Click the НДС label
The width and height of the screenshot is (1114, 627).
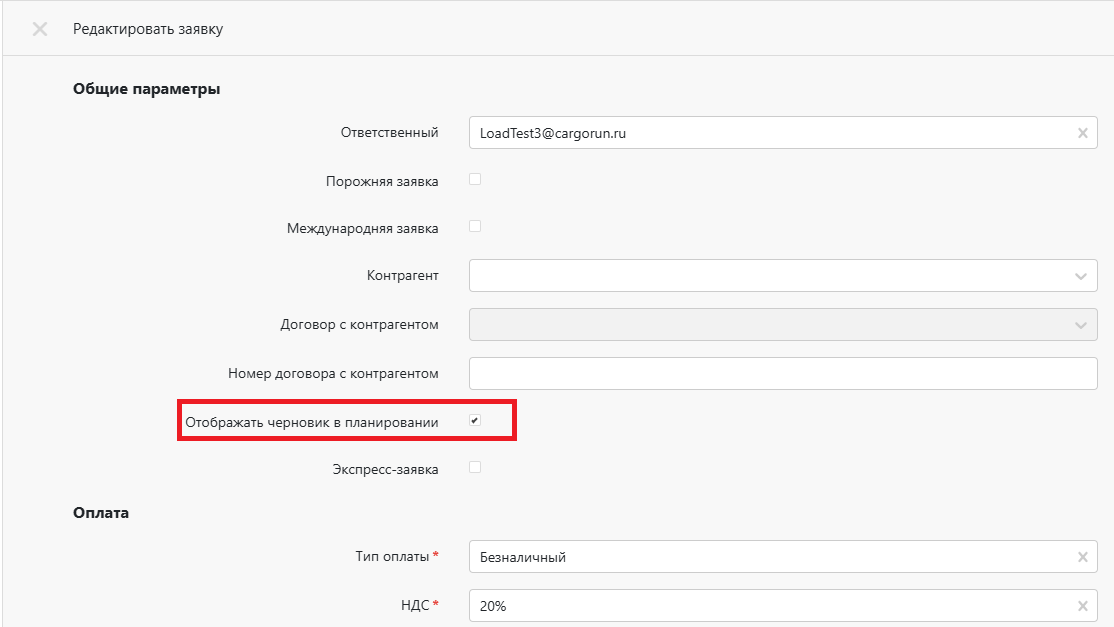415,606
